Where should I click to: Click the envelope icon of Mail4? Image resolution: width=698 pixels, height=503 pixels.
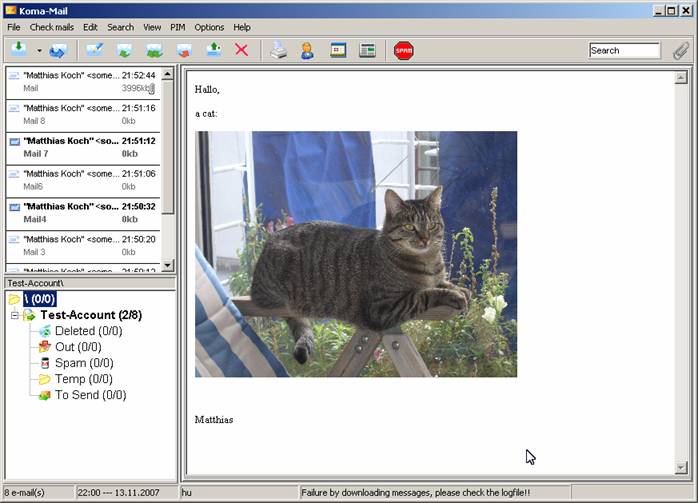[15, 207]
